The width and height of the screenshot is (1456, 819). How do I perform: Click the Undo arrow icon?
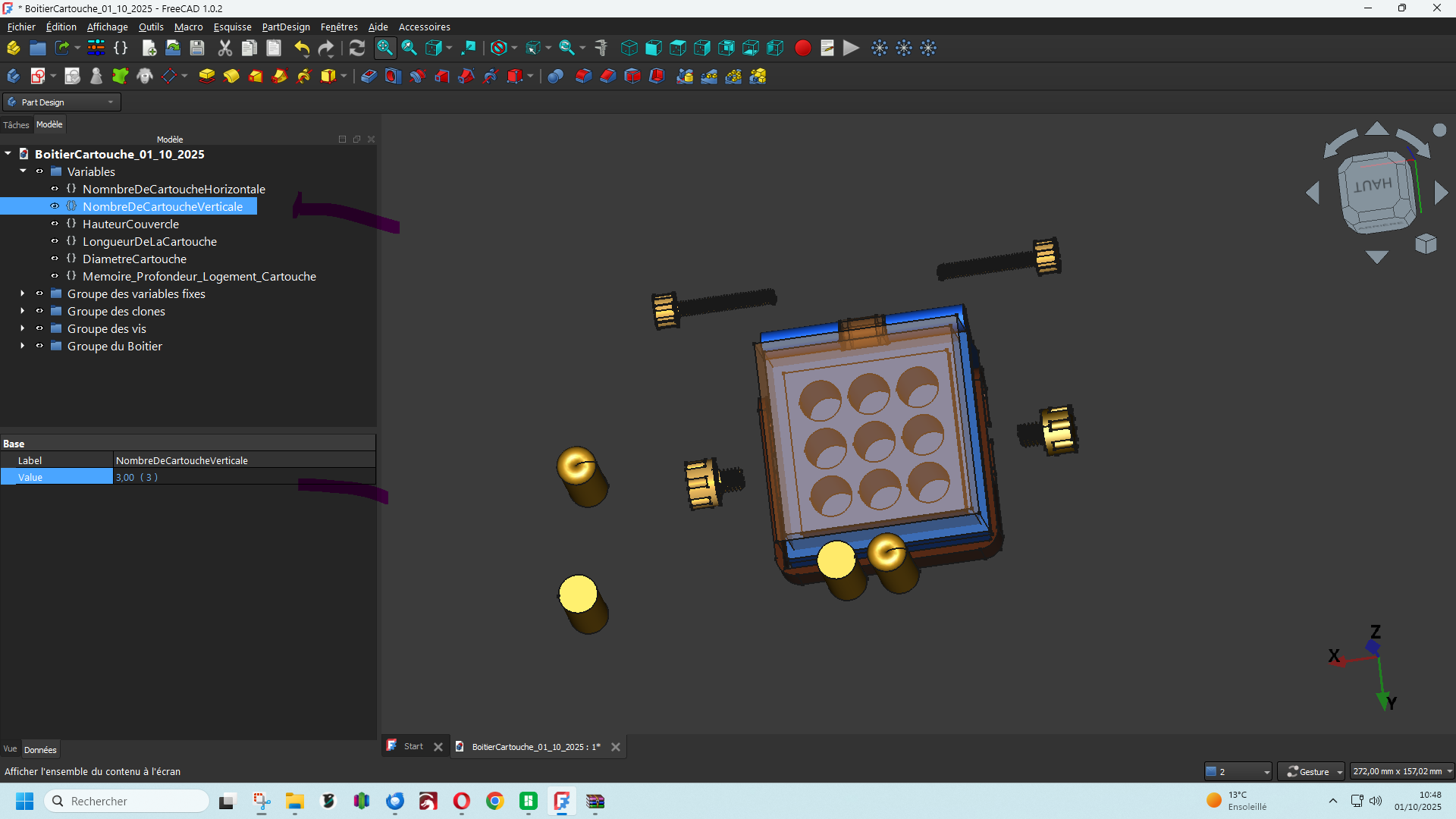[x=302, y=48]
